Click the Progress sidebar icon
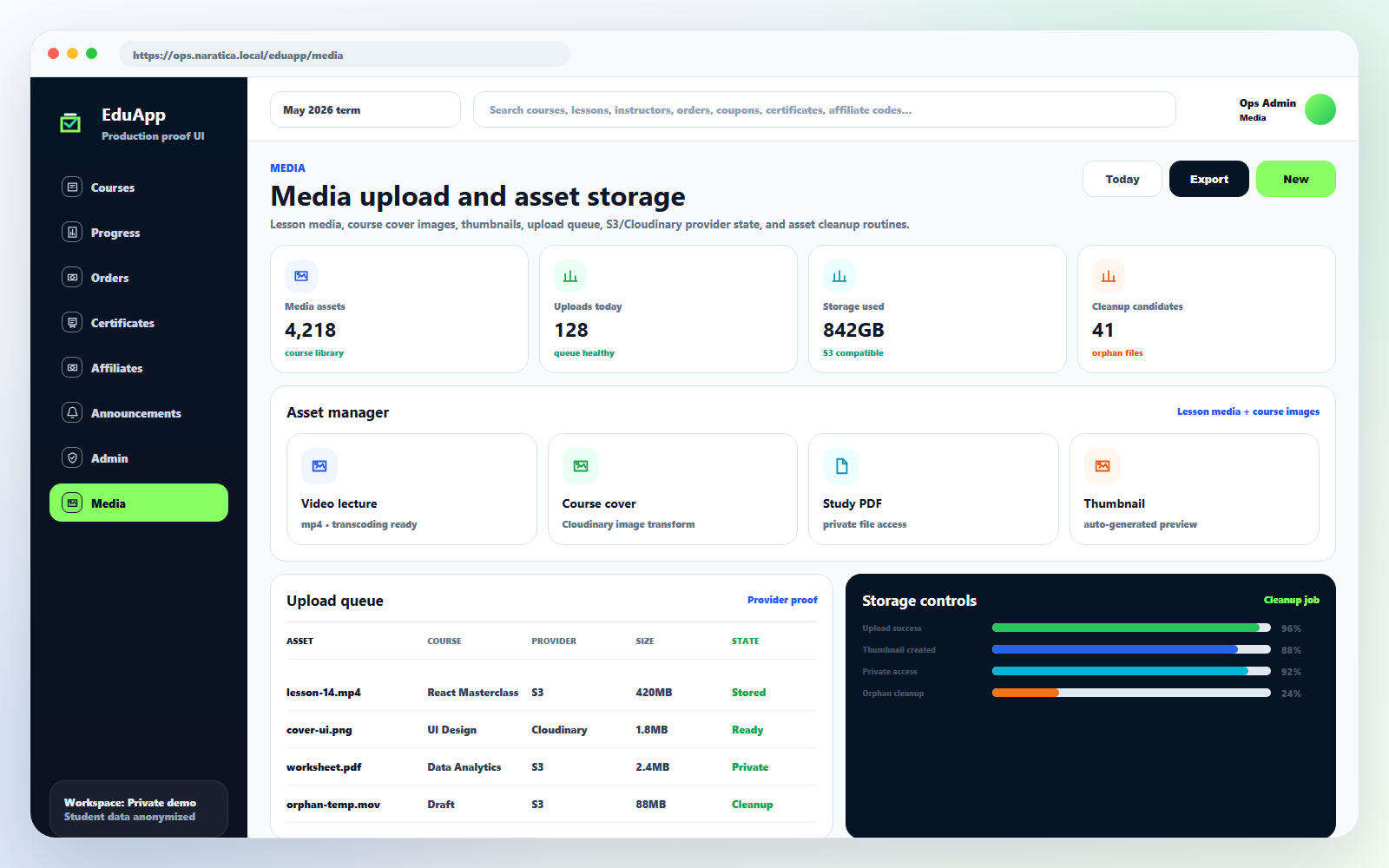This screenshot has width=1389, height=868. tap(72, 232)
